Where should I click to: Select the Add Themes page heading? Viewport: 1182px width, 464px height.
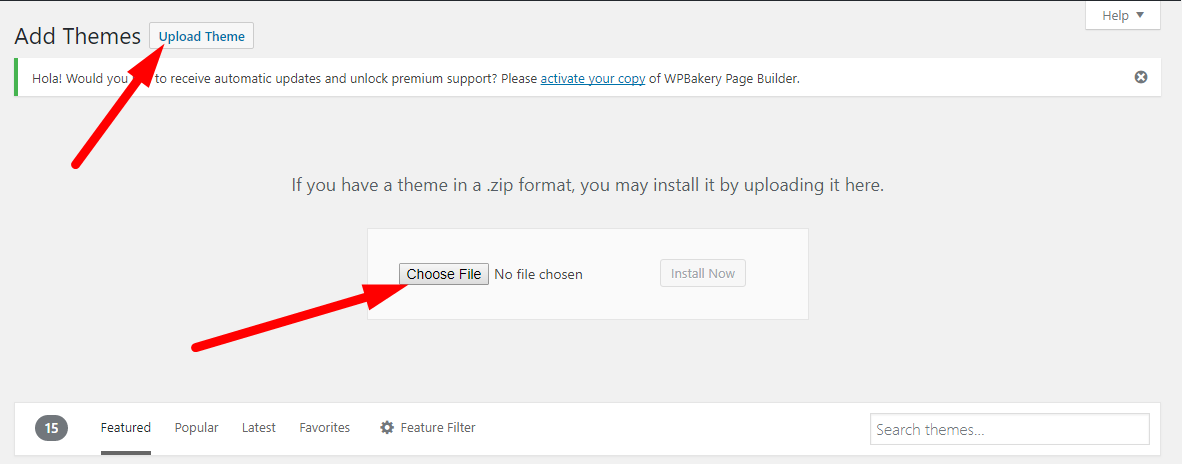(78, 36)
